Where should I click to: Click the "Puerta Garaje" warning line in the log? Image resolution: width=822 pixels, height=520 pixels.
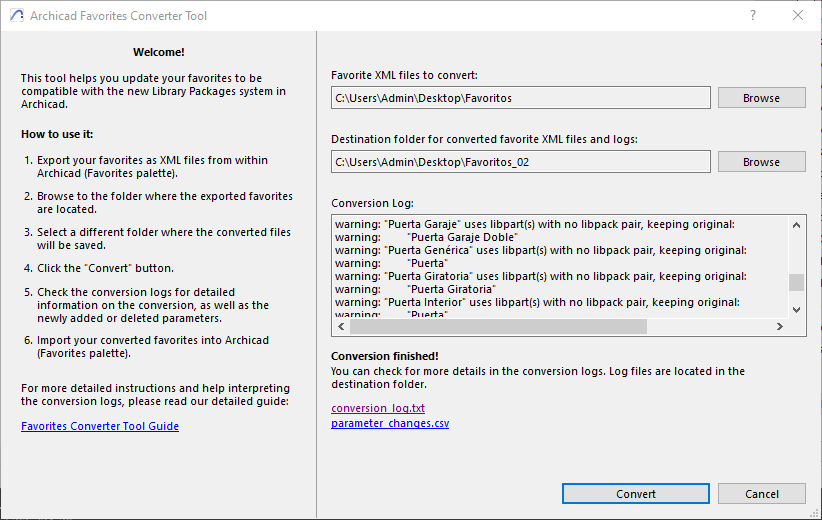(535, 224)
